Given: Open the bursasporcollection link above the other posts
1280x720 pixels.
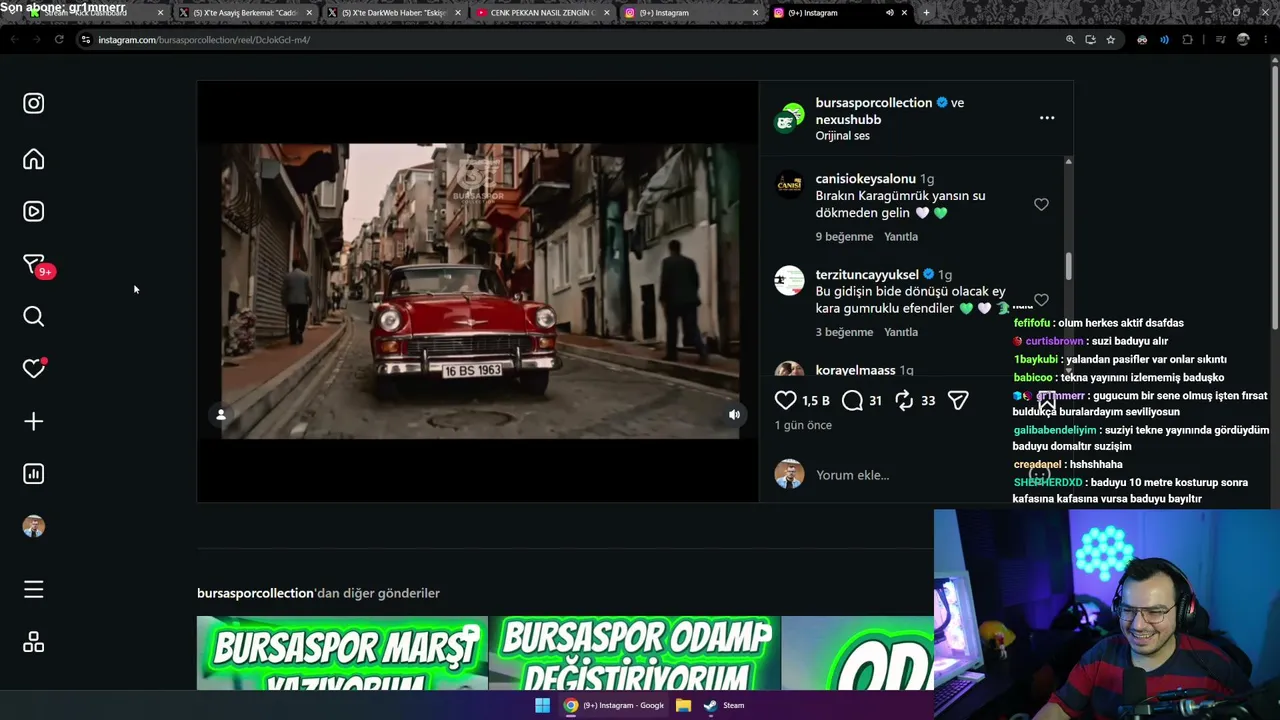Looking at the screenshot, I should (x=255, y=593).
